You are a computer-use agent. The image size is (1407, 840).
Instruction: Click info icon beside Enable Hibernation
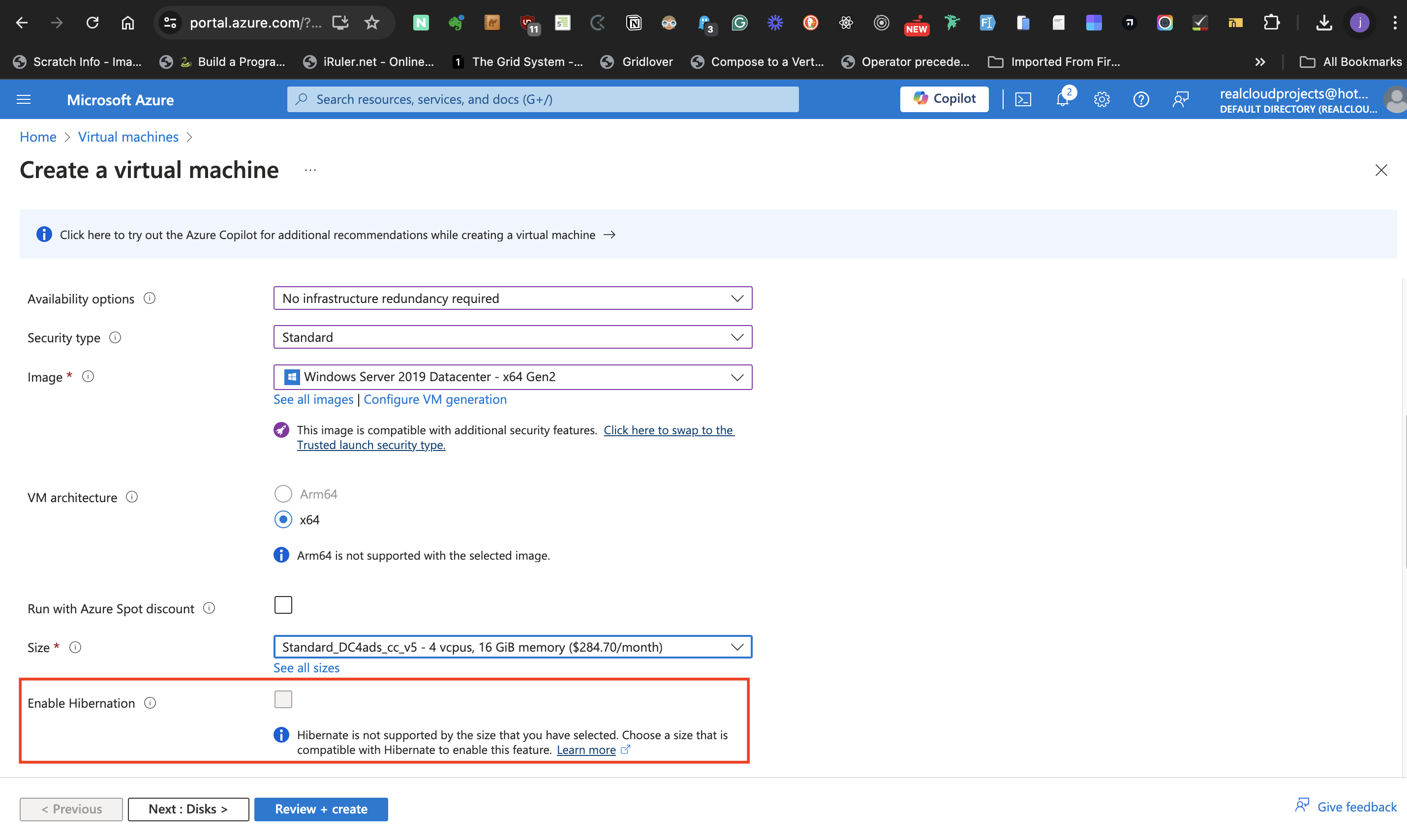click(x=150, y=702)
